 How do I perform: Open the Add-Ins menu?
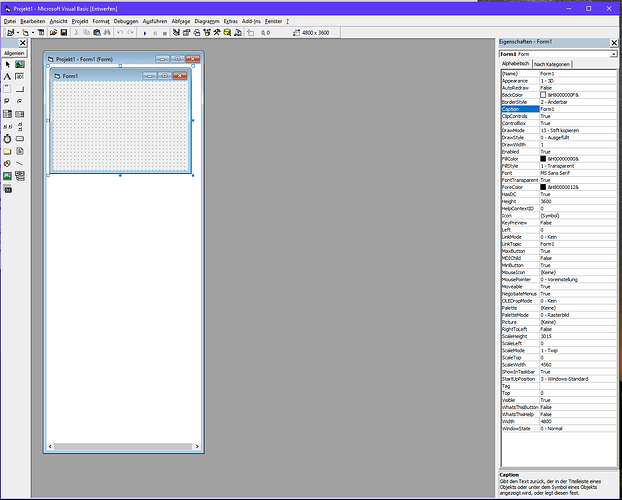point(251,21)
